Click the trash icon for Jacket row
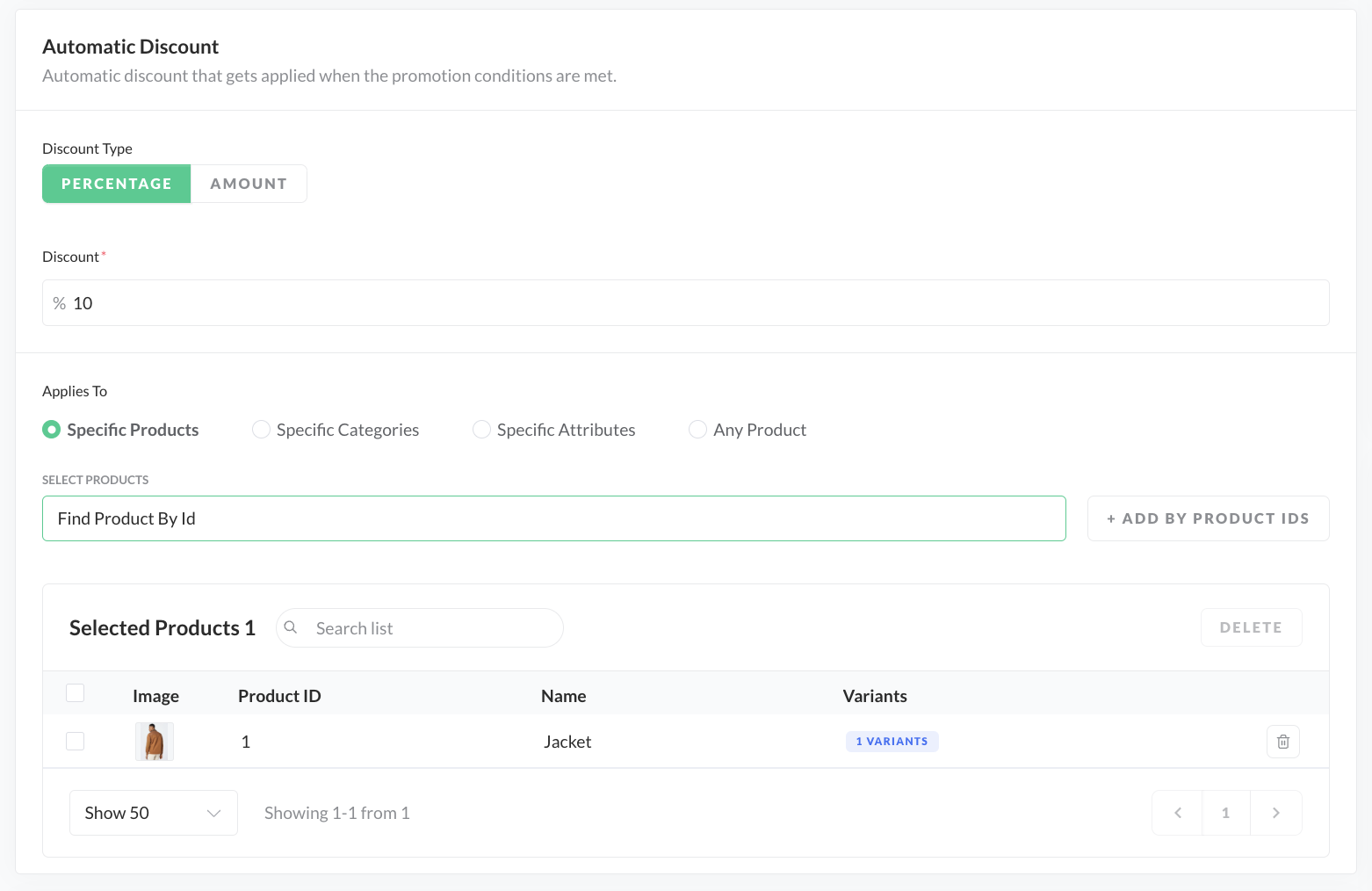The image size is (1372, 891). pyautogui.click(x=1282, y=742)
